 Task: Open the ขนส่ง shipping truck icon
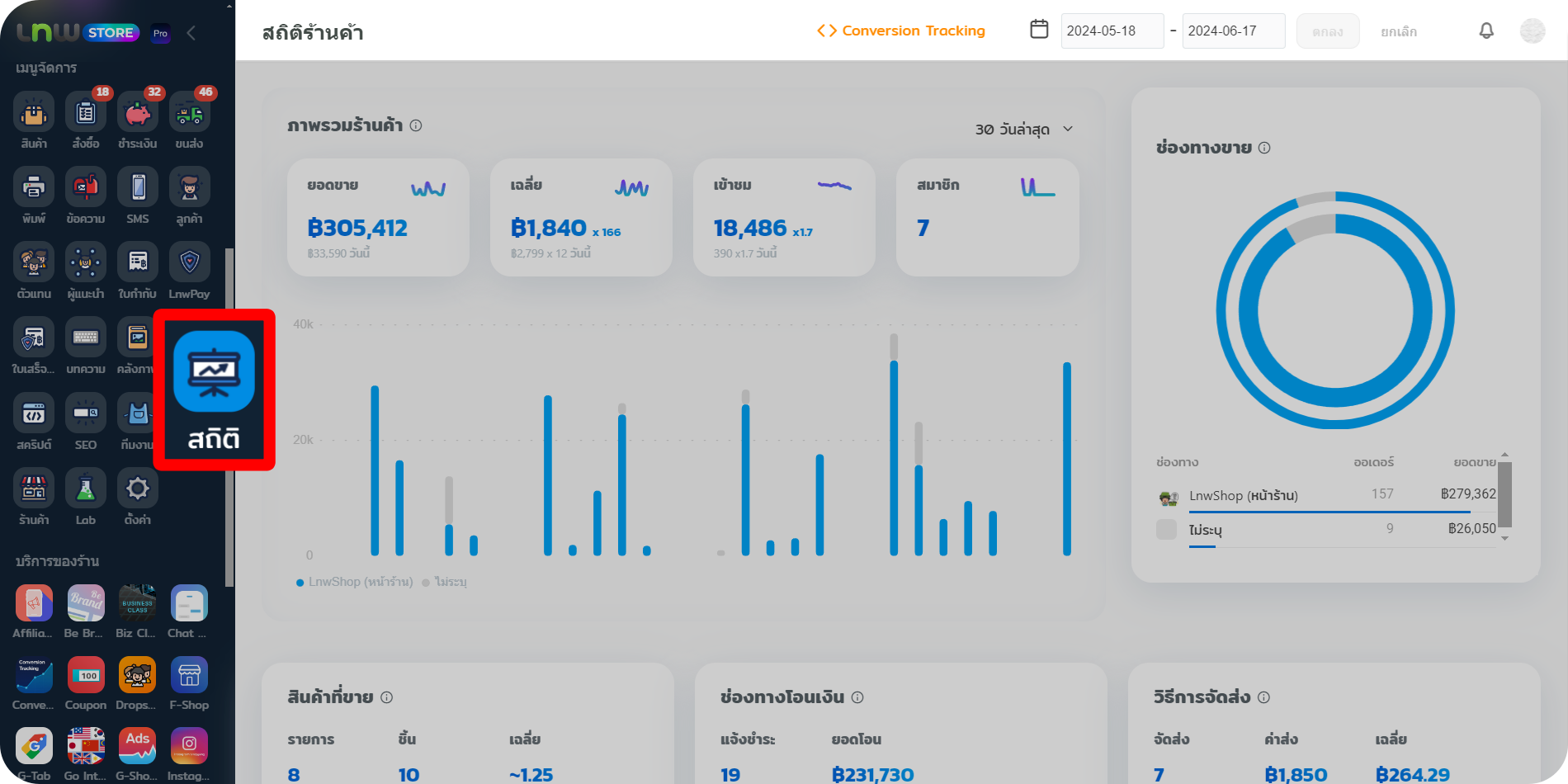[189, 113]
